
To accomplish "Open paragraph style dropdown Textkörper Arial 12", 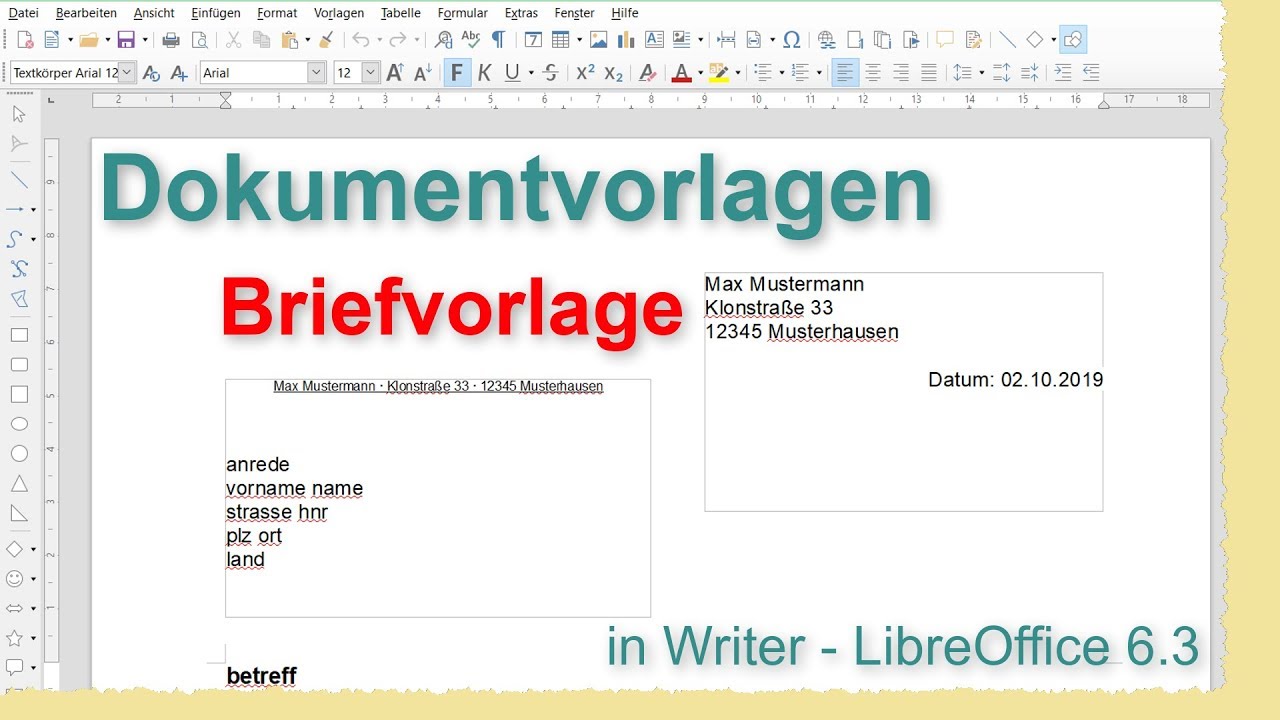I will click(x=127, y=73).
